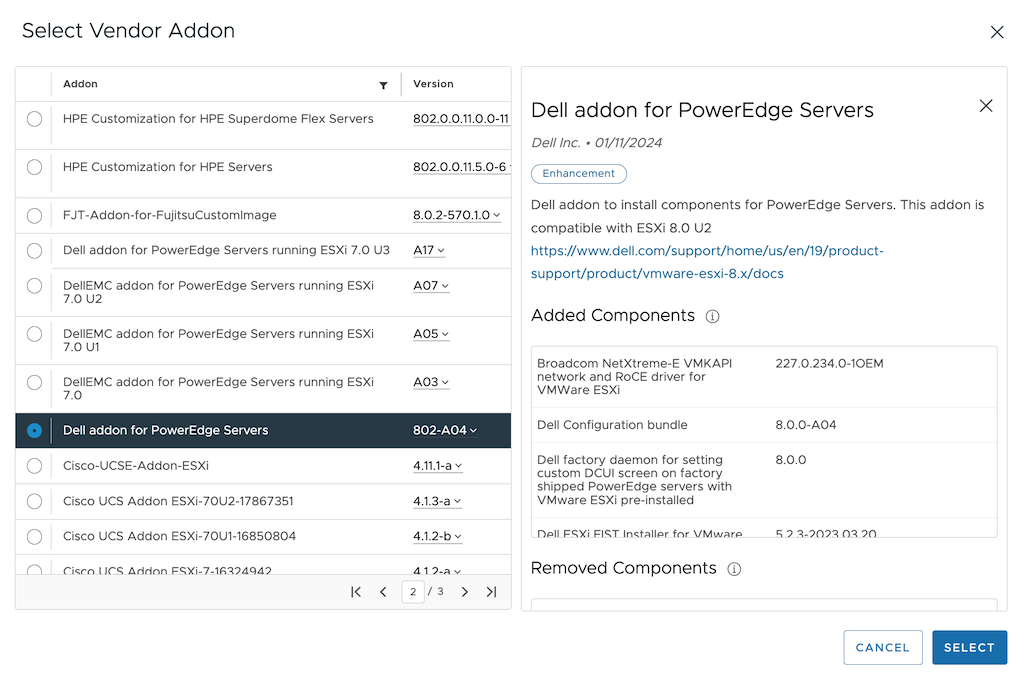The height and width of the screenshot is (678, 1024).
Task: Expand the 4.1.3-a version dropdown
Action: pos(438,501)
